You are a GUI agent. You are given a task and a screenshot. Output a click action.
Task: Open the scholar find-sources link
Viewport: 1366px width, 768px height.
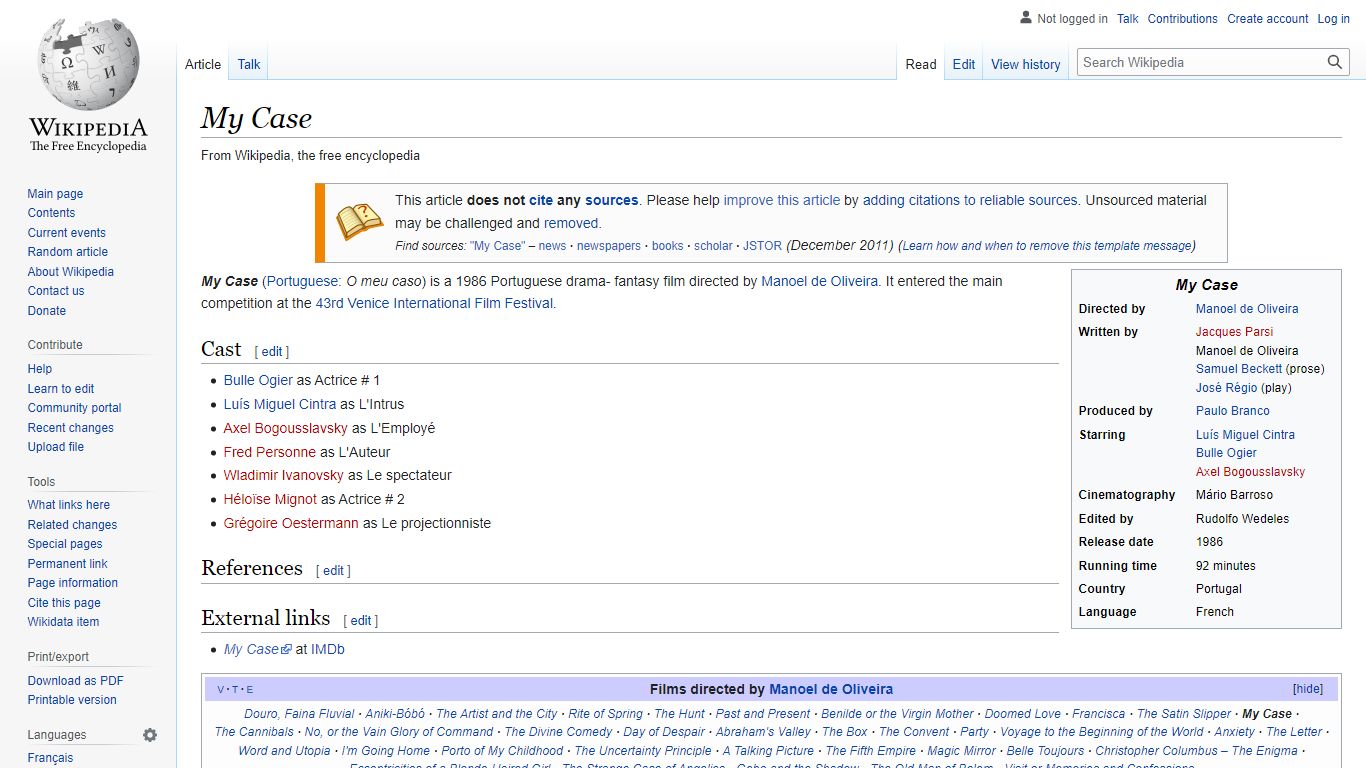tap(713, 246)
